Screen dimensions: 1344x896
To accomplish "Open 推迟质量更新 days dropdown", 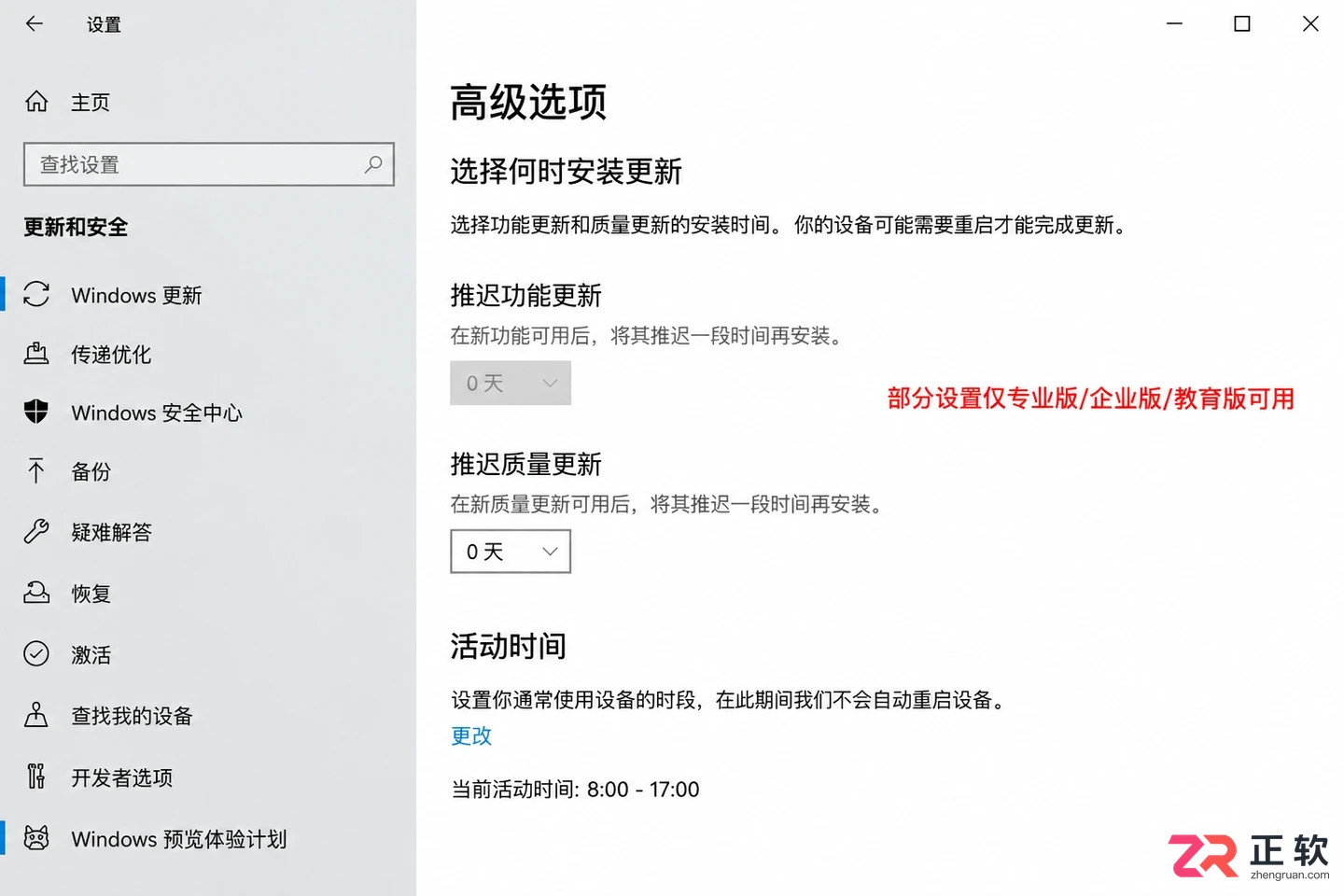I will coord(511,552).
